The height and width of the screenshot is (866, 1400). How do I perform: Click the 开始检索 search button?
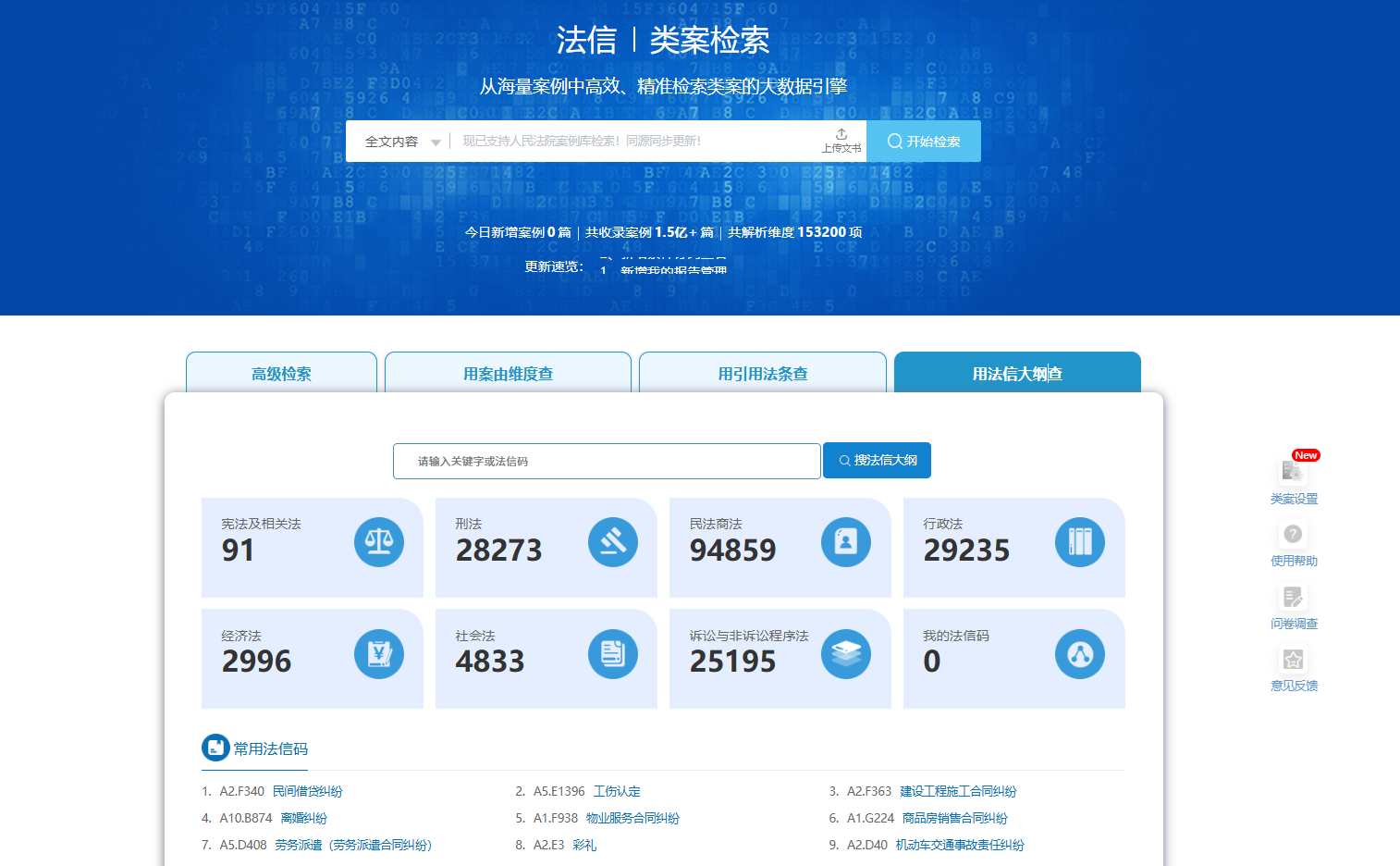point(924,142)
